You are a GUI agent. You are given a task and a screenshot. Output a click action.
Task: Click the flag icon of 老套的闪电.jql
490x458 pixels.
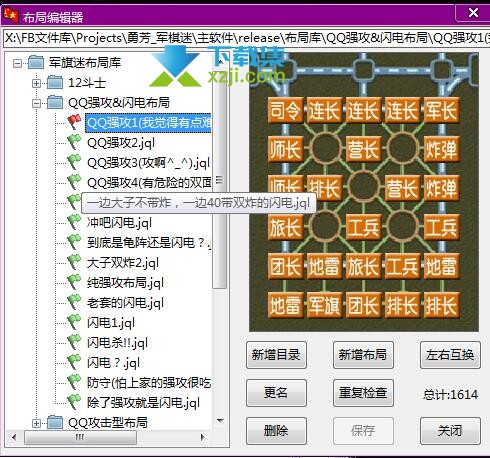click(74, 302)
